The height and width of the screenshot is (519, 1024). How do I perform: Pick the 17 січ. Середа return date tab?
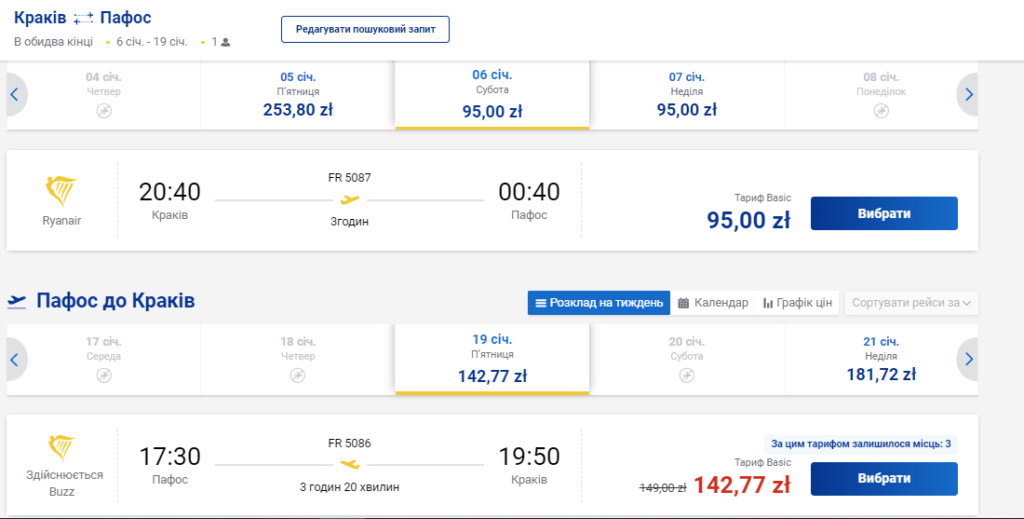click(104, 360)
